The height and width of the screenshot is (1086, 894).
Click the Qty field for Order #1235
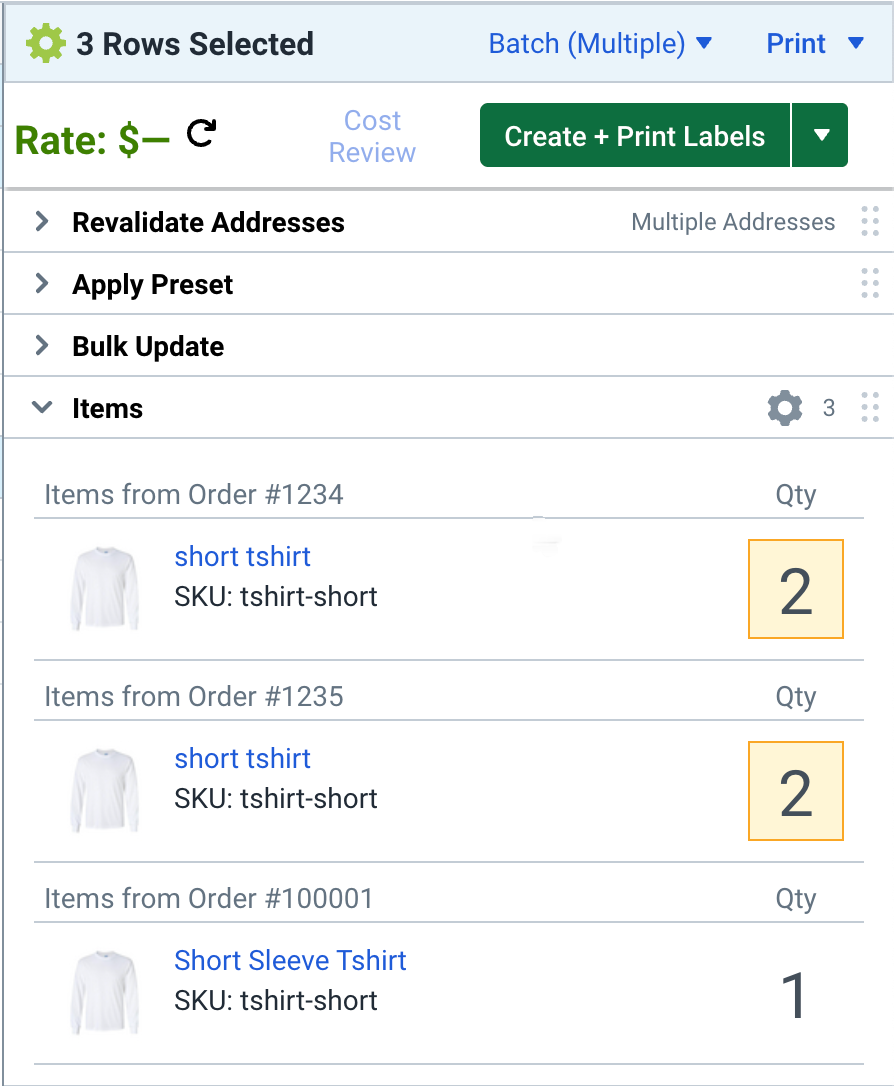coord(795,790)
